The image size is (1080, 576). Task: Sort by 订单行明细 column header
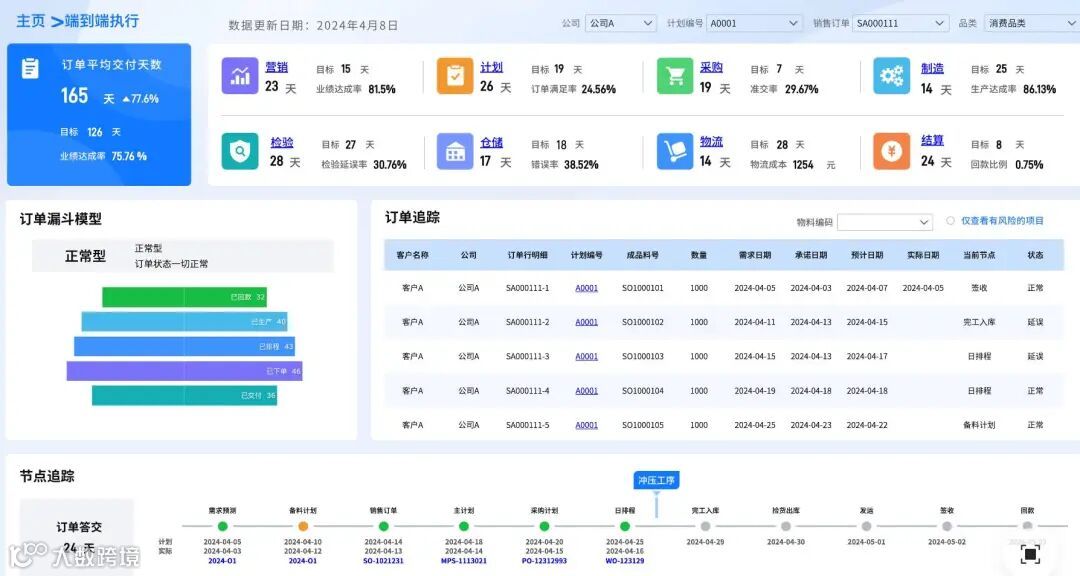point(527,255)
